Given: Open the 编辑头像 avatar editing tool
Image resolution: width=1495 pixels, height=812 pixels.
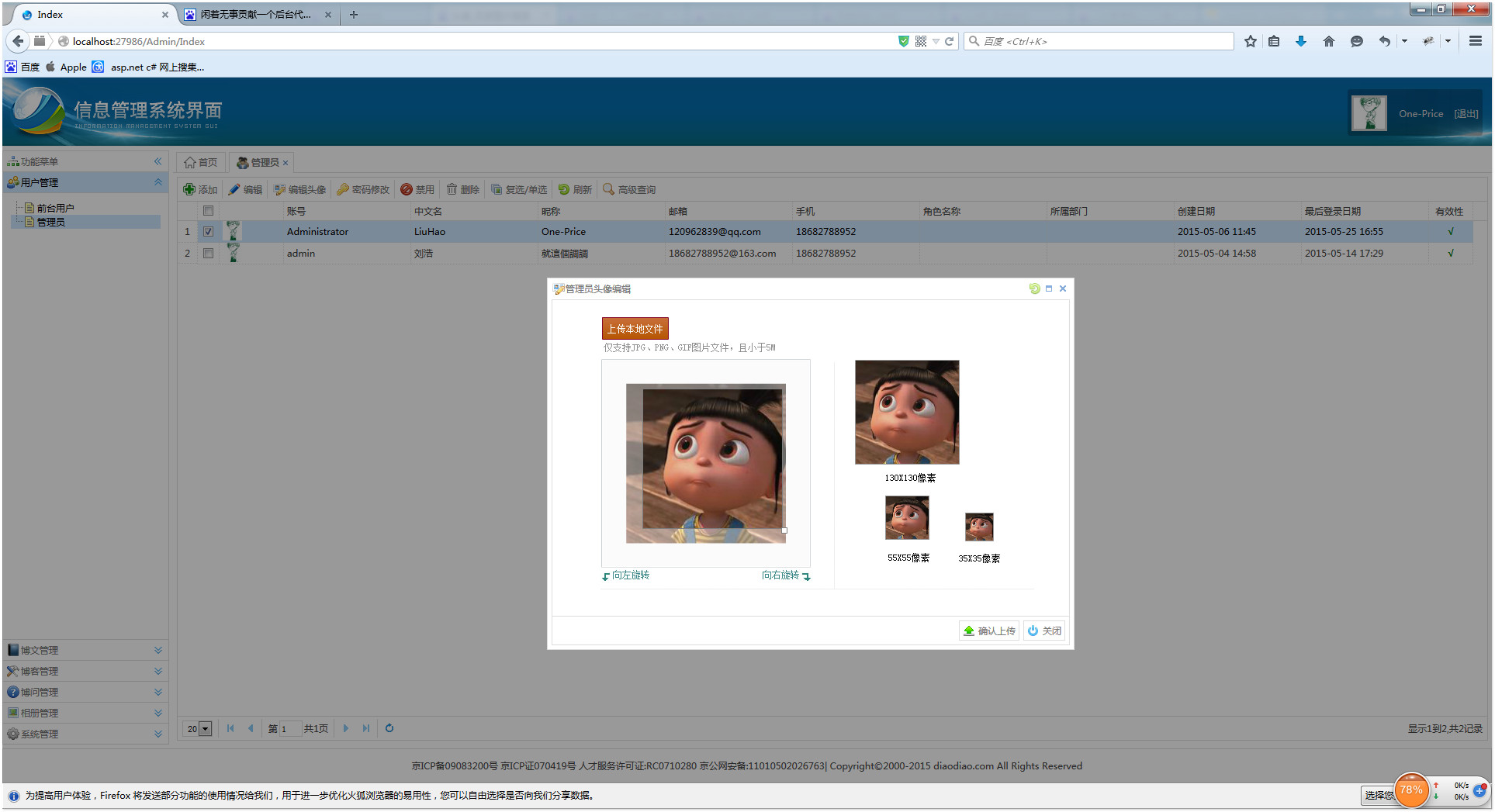Looking at the screenshot, I should tap(300, 189).
